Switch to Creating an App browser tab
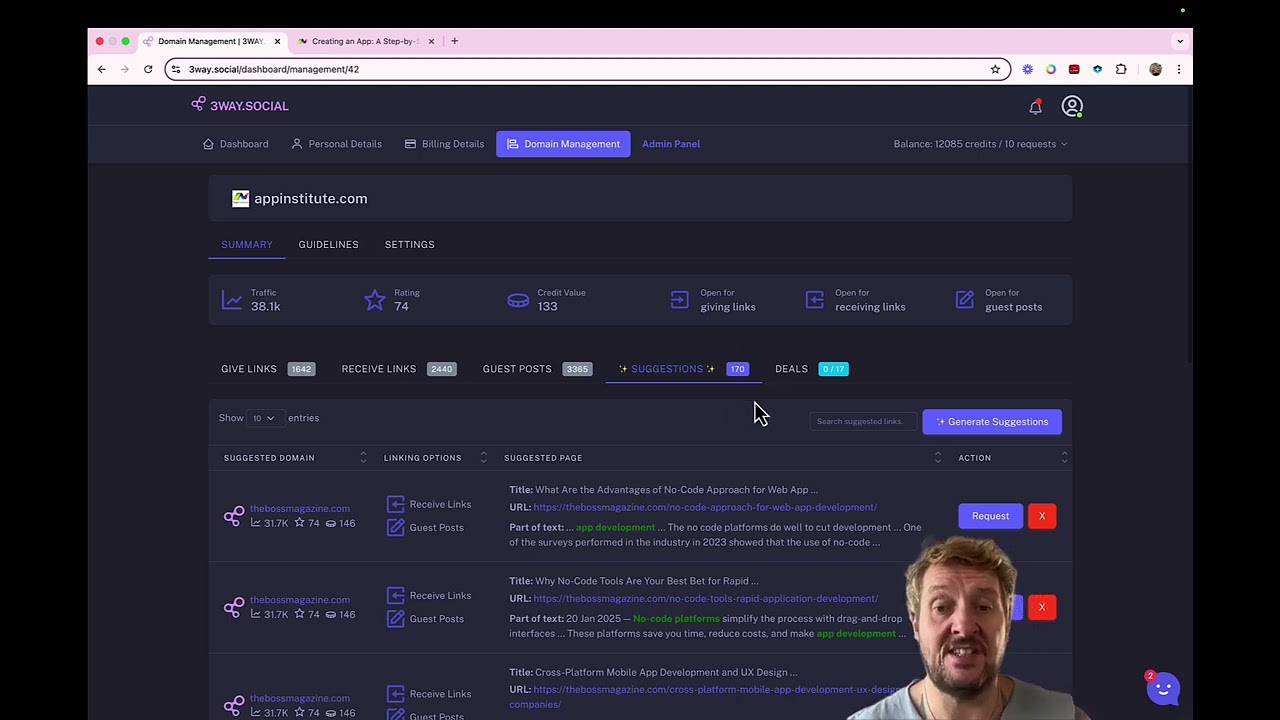Screen dimensions: 1280x720 click(x=365, y=41)
